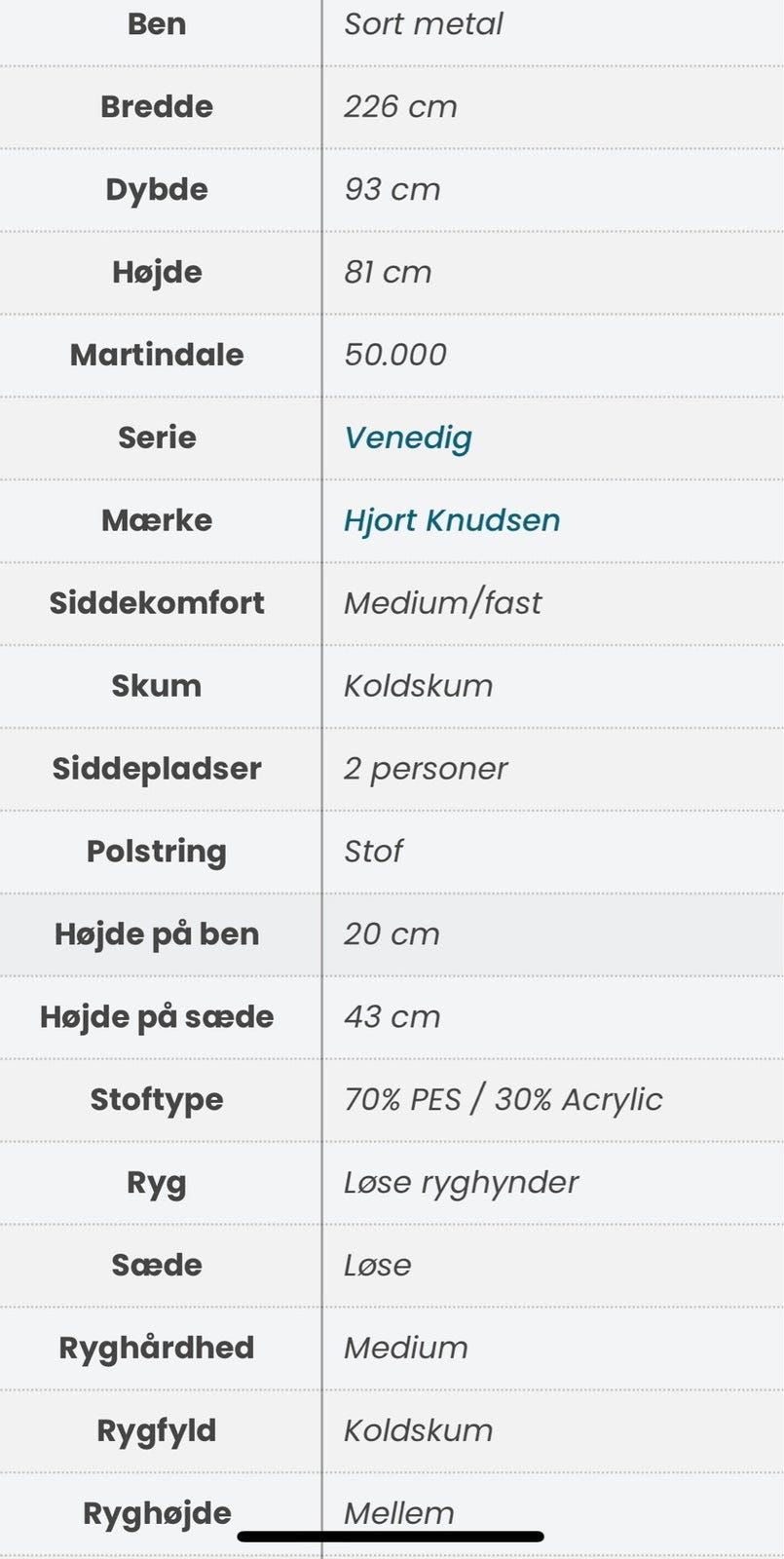Click the Siddekomfort label

click(x=157, y=603)
